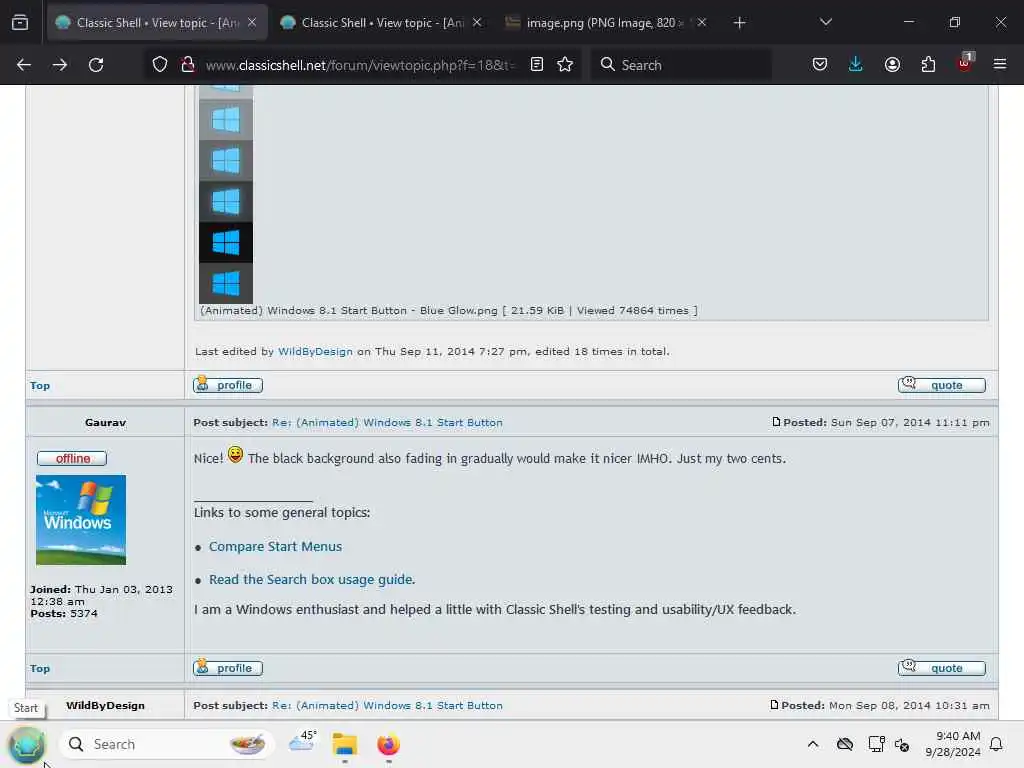Close the second Classic Shell tab

click(477, 23)
